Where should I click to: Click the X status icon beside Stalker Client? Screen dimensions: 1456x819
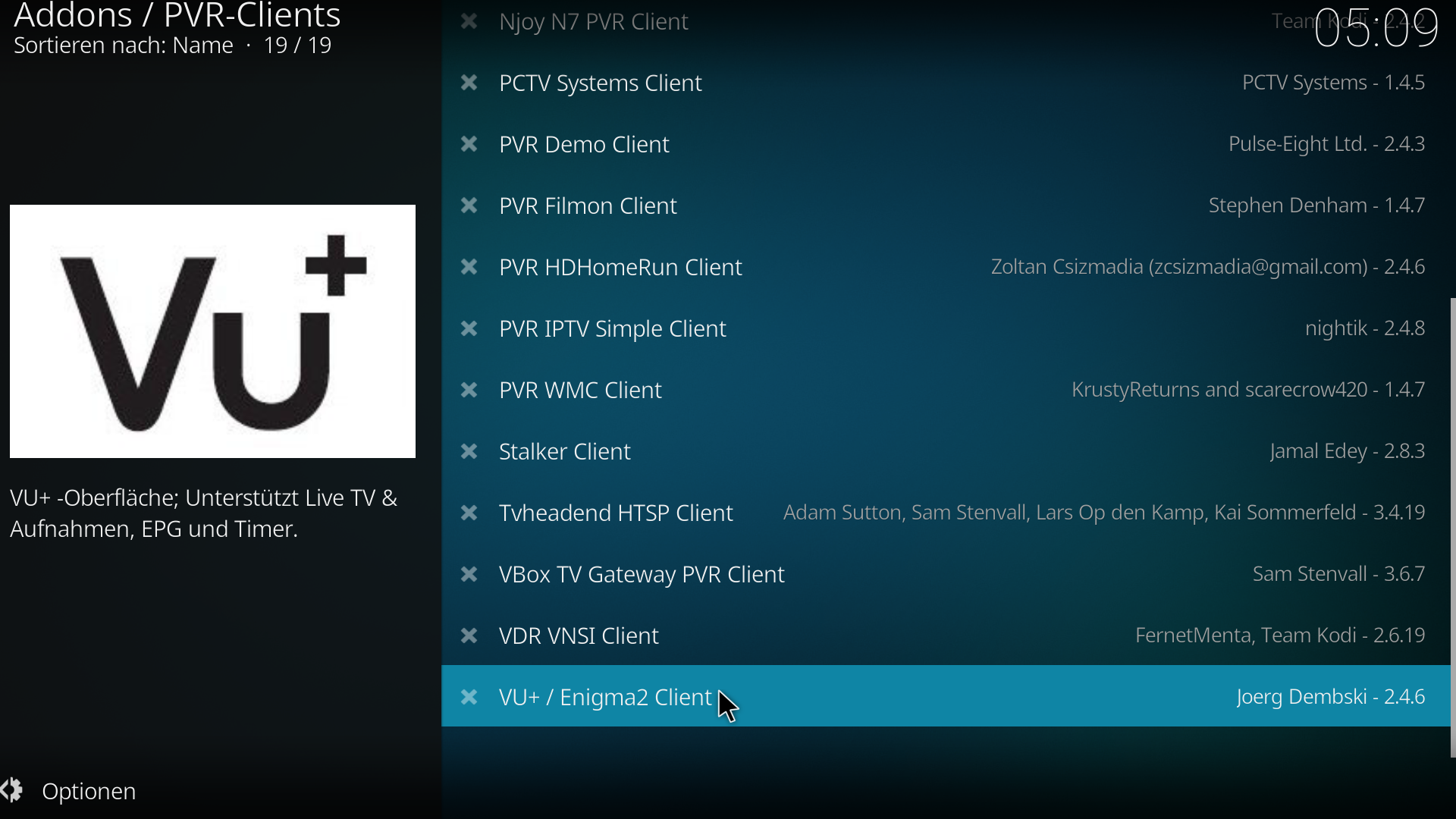click(469, 451)
